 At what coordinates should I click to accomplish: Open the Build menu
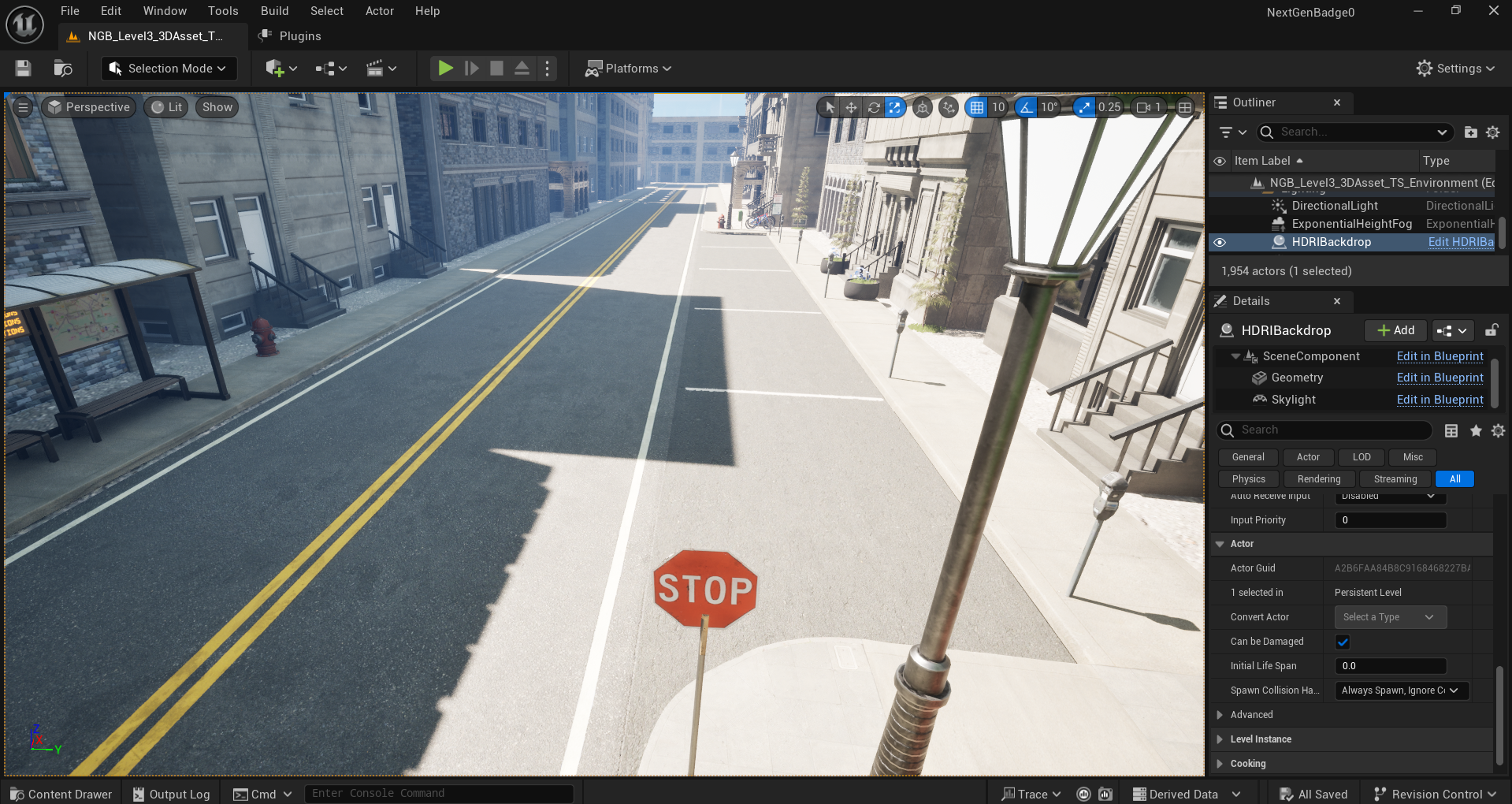[274, 10]
